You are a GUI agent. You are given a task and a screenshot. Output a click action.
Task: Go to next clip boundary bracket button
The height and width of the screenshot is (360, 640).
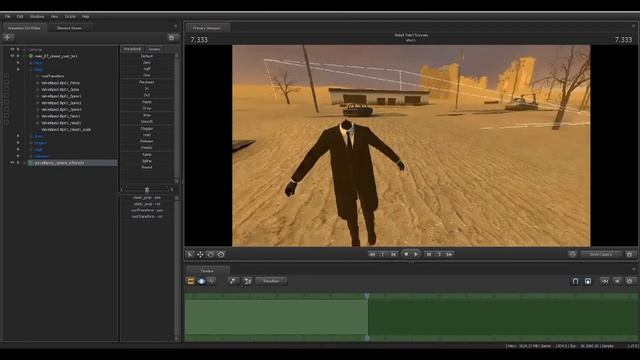pos(439,254)
